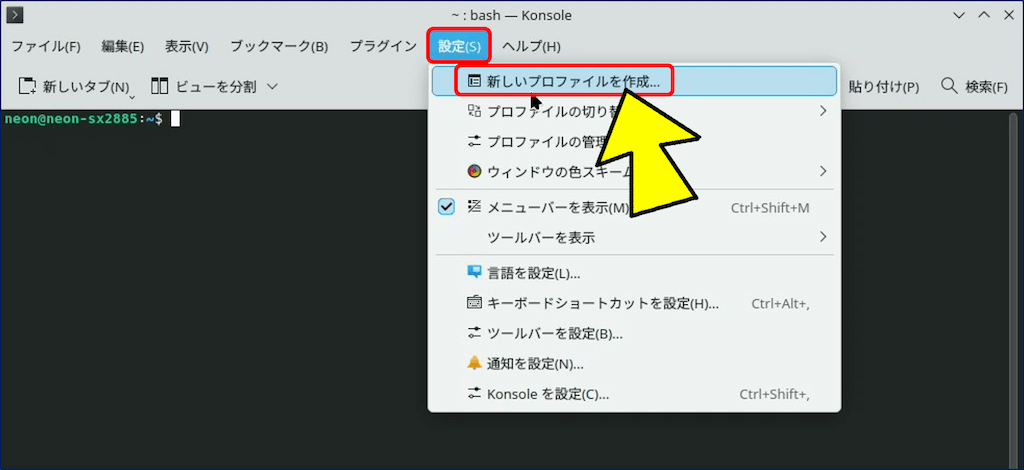
Task: Select 'Create New Profile' menu entry
Action: pyautogui.click(x=572, y=81)
